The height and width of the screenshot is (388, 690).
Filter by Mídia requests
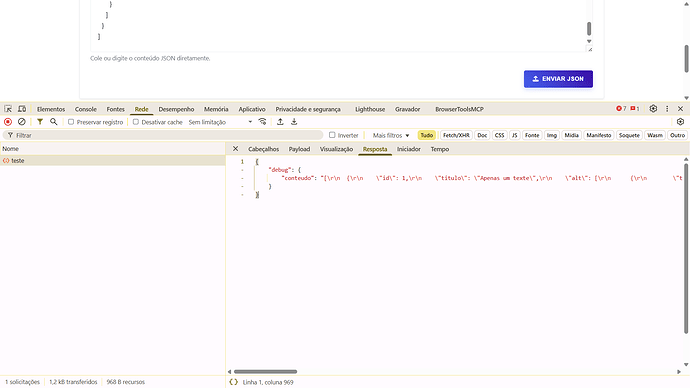[571, 135]
